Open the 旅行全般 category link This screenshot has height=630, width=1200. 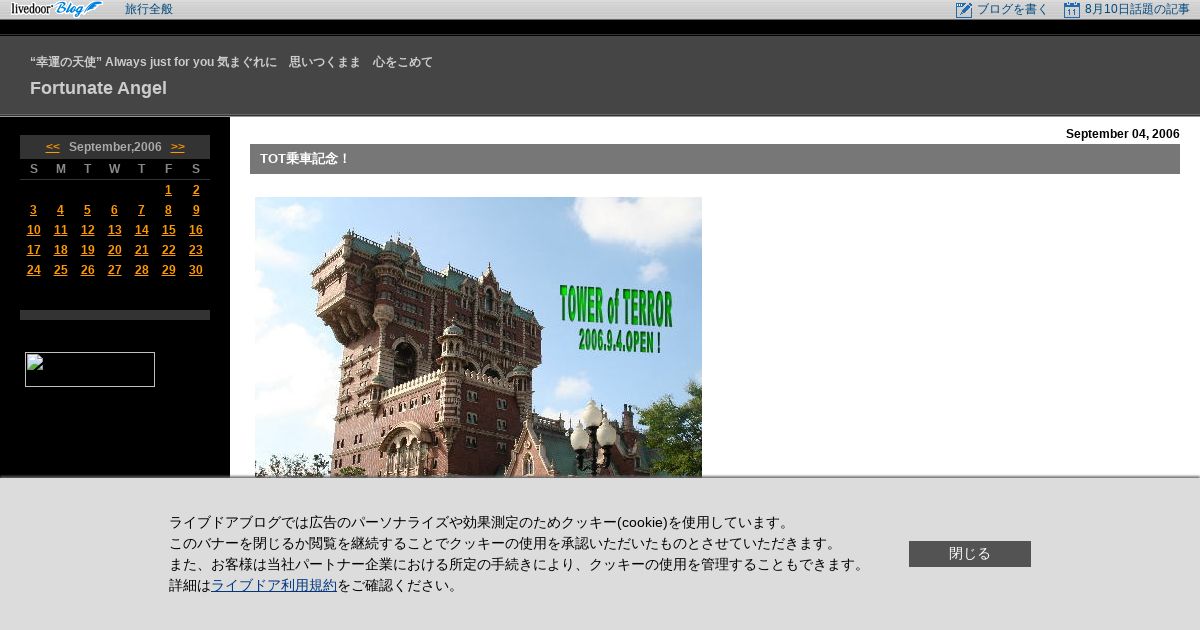tap(149, 9)
